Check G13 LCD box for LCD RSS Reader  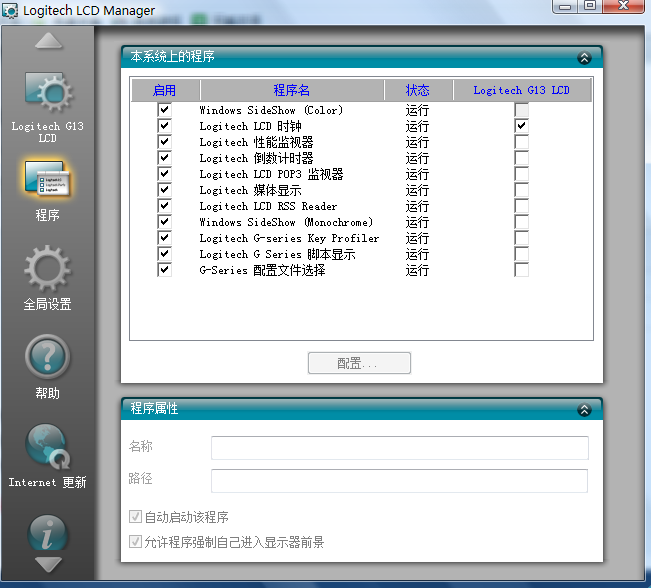(x=521, y=206)
